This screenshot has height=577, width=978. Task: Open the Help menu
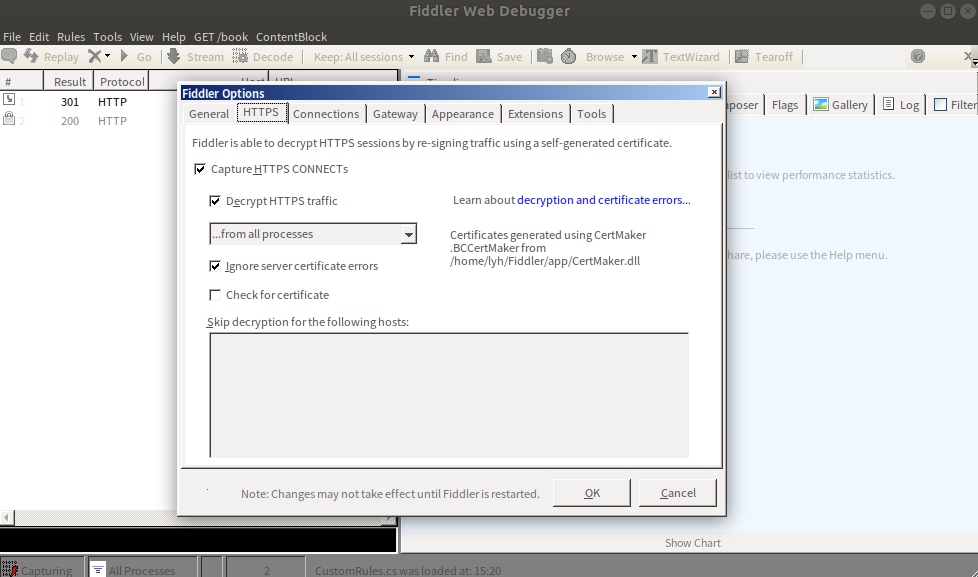tap(173, 37)
